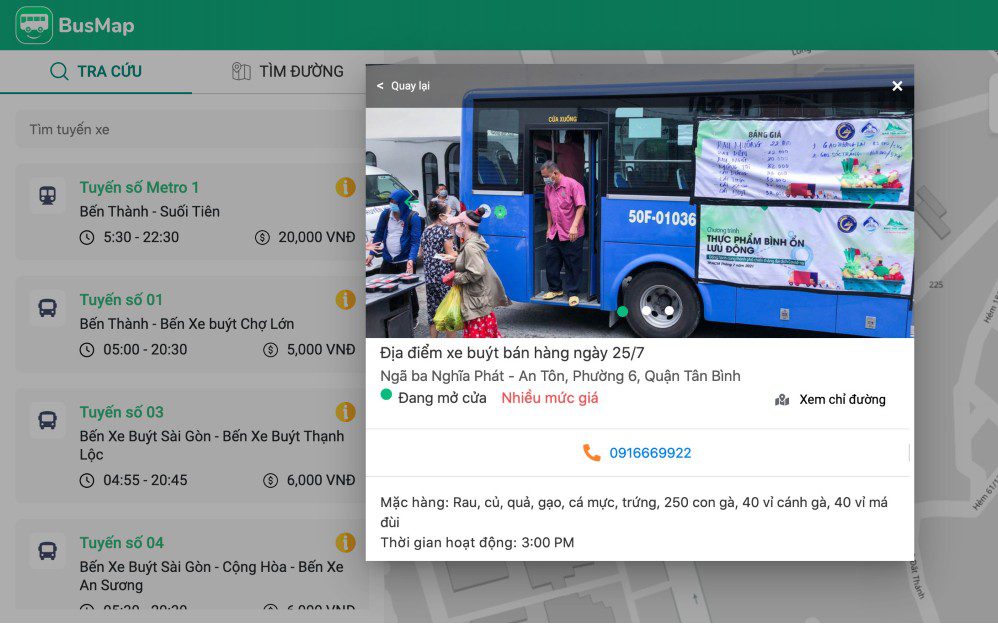
Task: Close the bus location popup
Action: [897, 86]
